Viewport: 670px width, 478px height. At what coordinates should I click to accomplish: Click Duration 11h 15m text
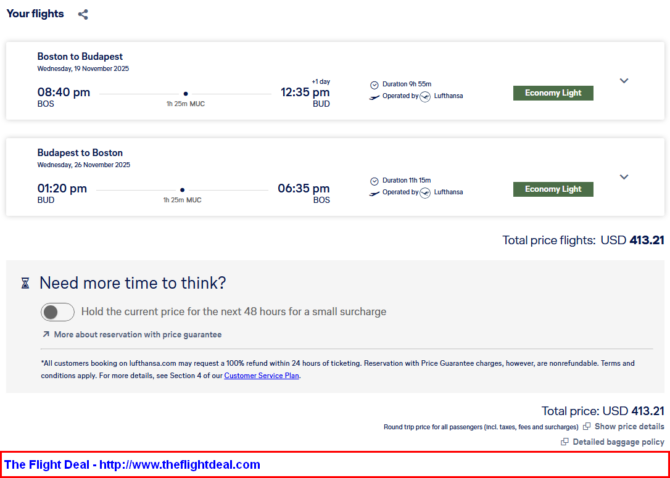(407, 180)
